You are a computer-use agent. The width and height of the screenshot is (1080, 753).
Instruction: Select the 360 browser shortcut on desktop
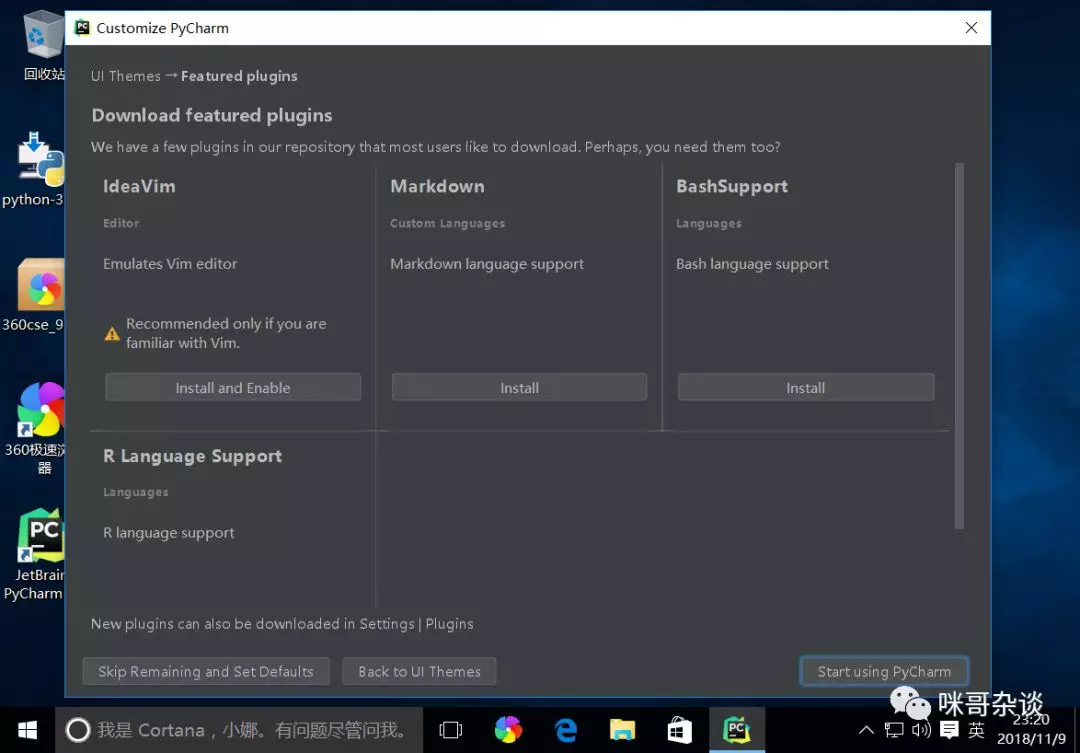click(x=38, y=427)
